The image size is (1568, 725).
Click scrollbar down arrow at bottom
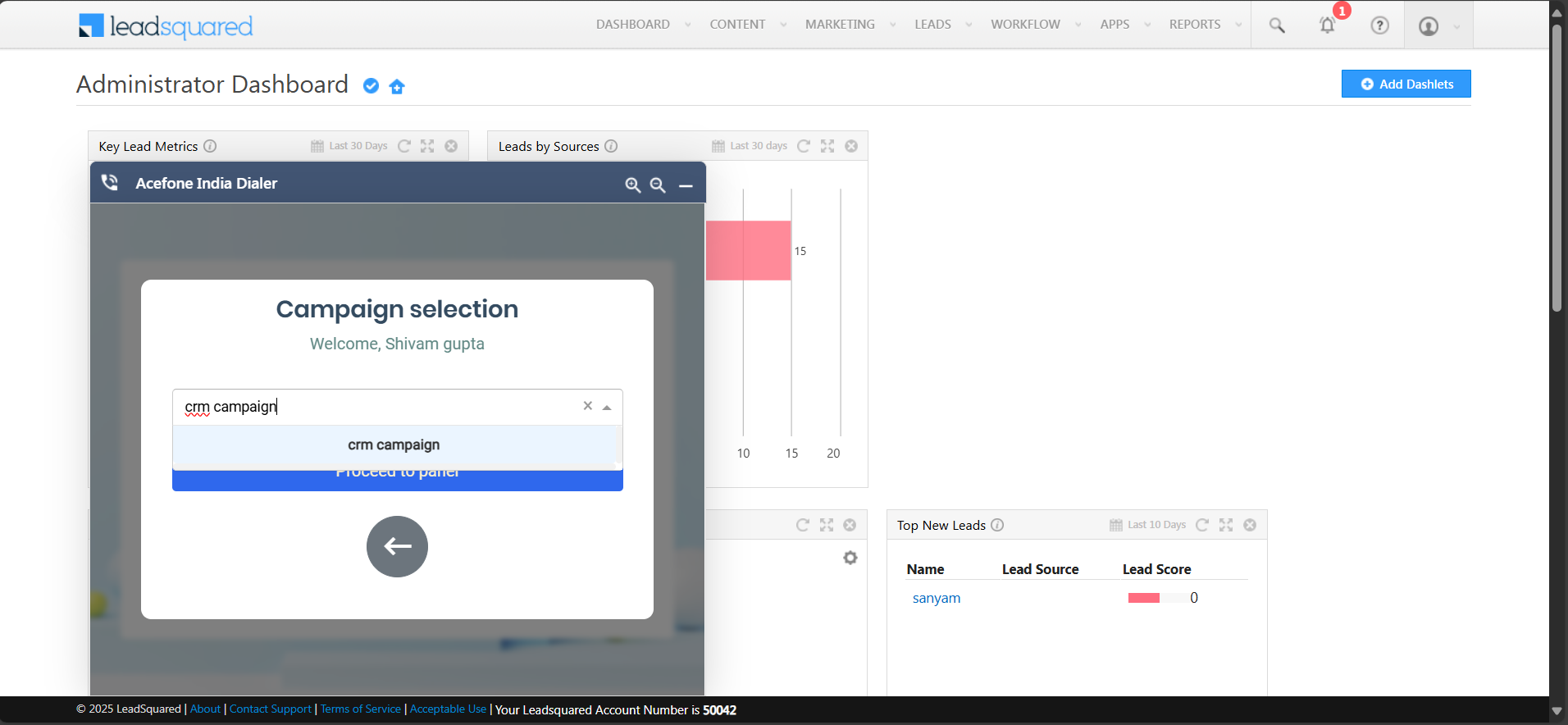[1557, 711]
